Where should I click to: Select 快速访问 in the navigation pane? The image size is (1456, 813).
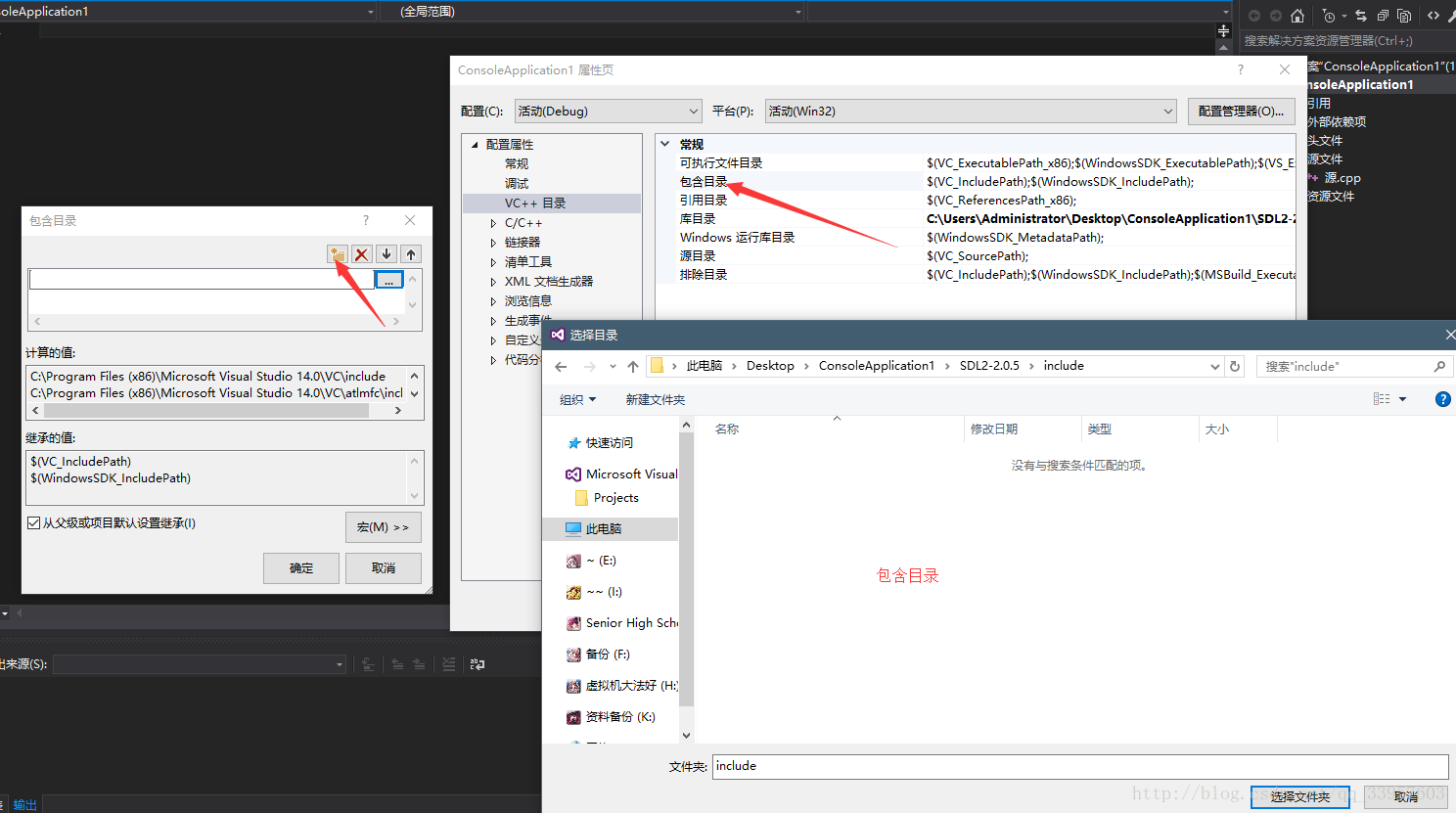pyautogui.click(x=610, y=443)
